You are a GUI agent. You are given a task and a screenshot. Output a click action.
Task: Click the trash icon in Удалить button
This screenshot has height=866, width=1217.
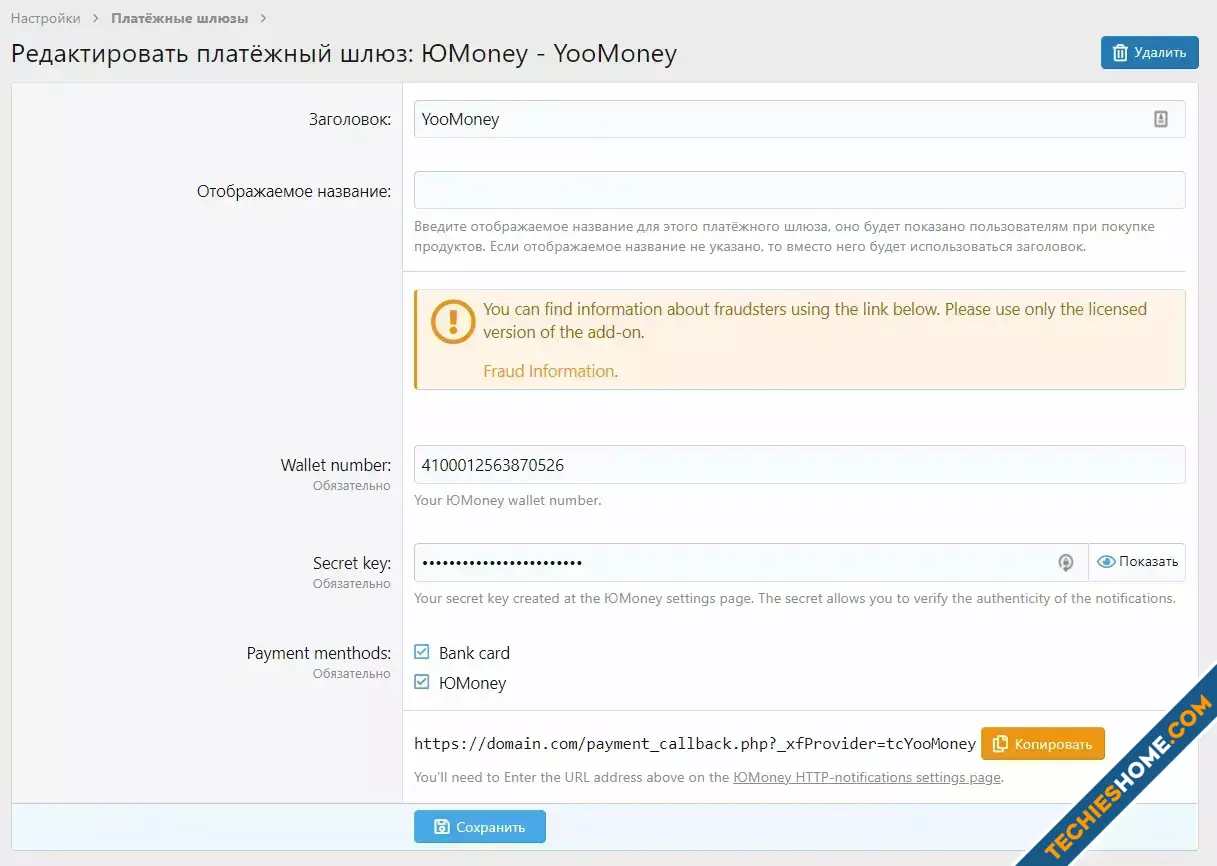pos(1121,53)
